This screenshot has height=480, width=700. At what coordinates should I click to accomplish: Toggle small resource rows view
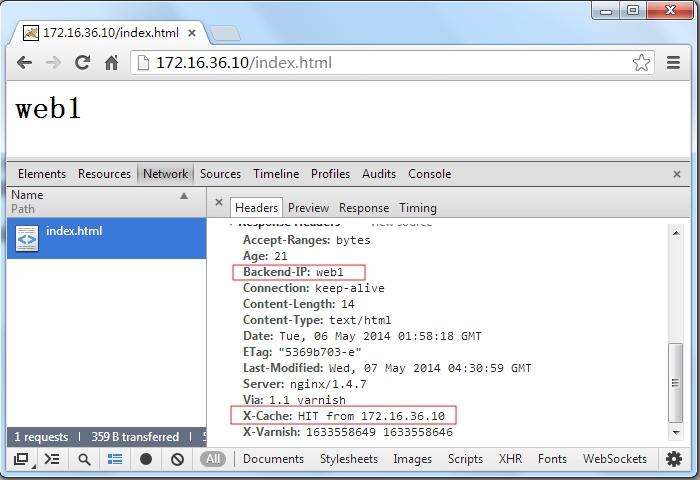(x=115, y=459)
